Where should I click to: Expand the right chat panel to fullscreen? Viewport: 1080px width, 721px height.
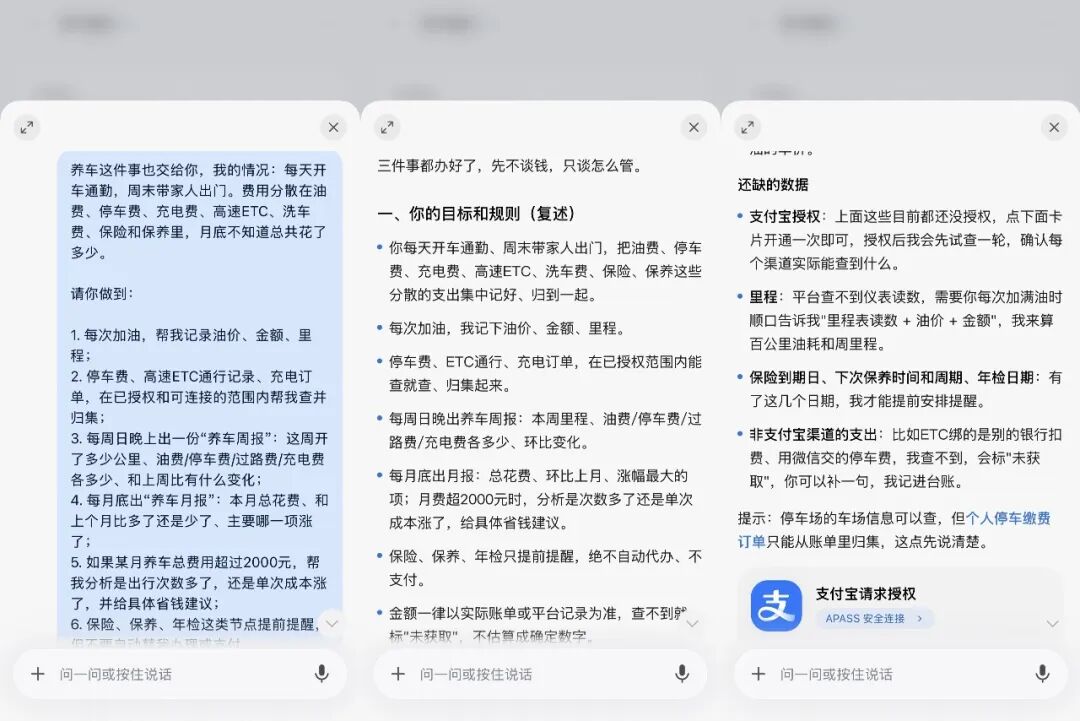(747, 127)
